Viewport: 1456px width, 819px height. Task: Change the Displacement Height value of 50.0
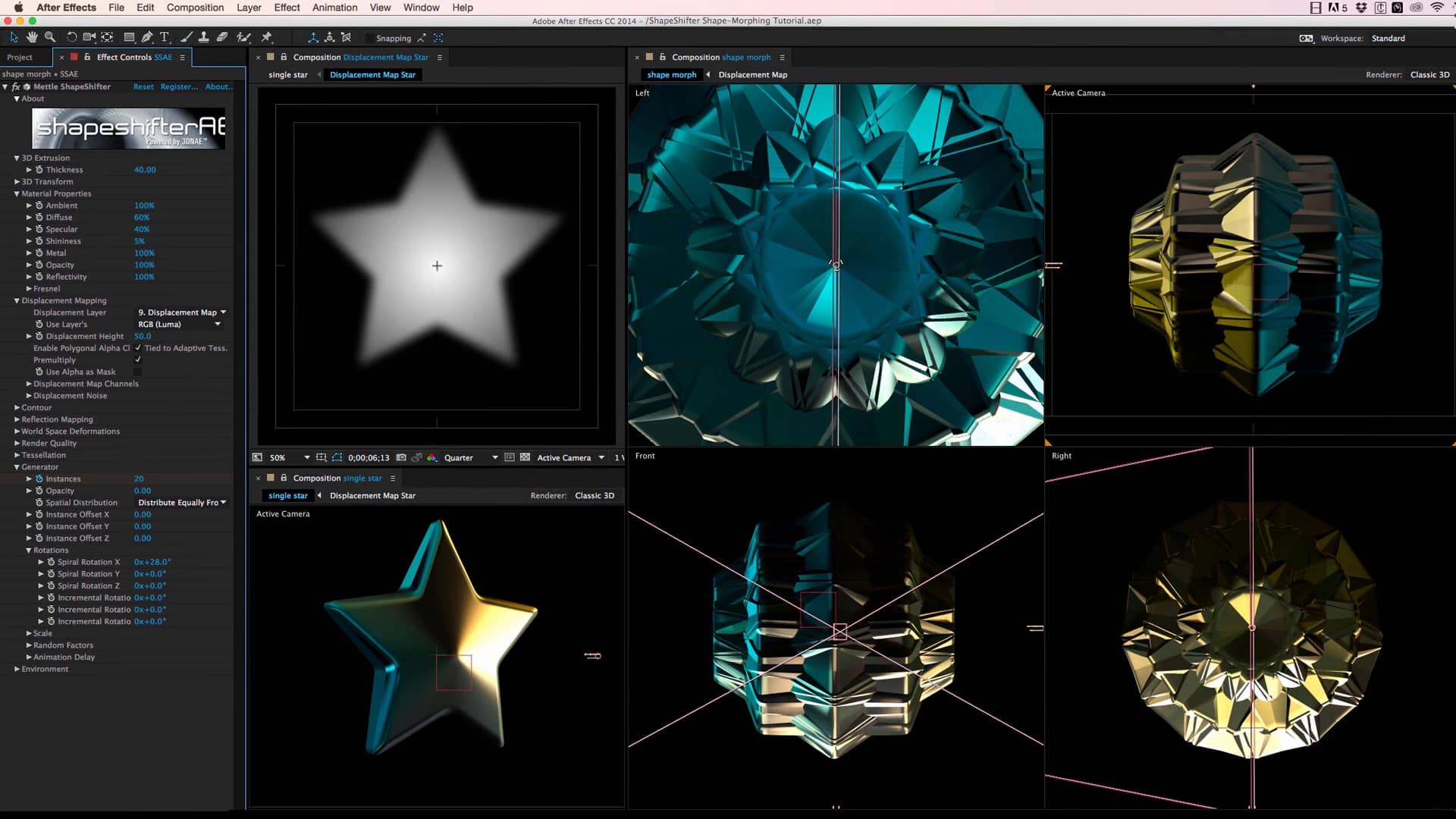click(143, 336)
